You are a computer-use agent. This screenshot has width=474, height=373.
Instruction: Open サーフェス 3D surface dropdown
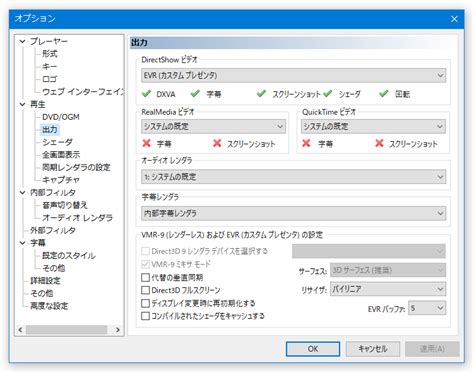[x=388, y=270]
